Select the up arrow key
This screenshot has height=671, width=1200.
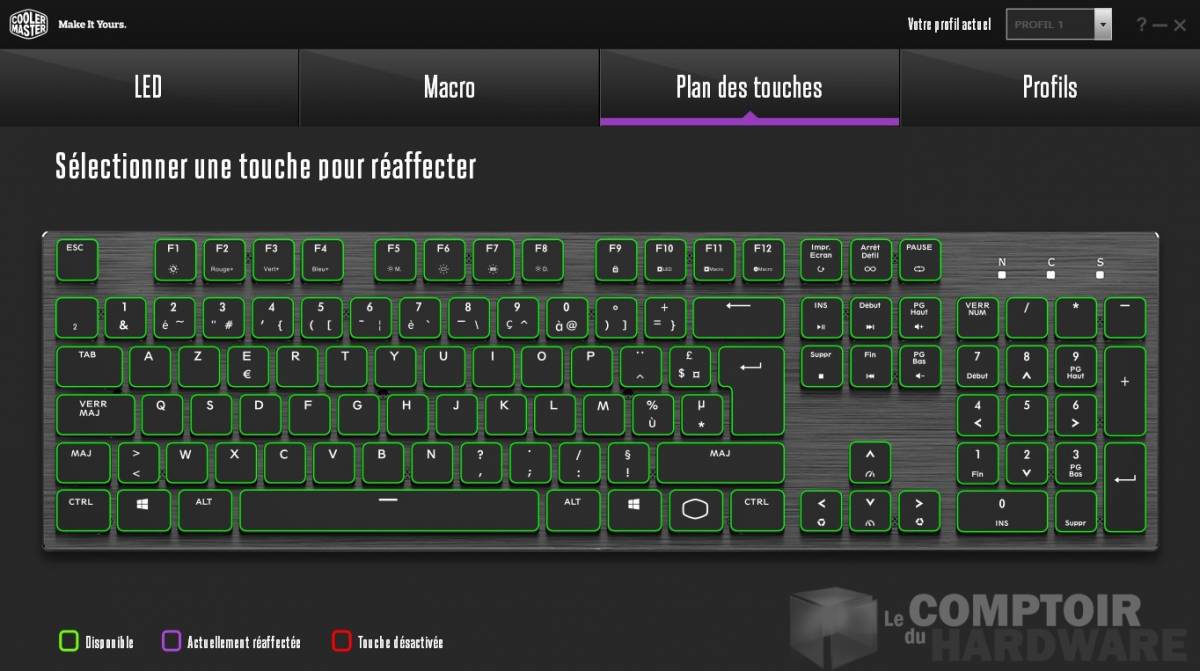pos(870,462)
